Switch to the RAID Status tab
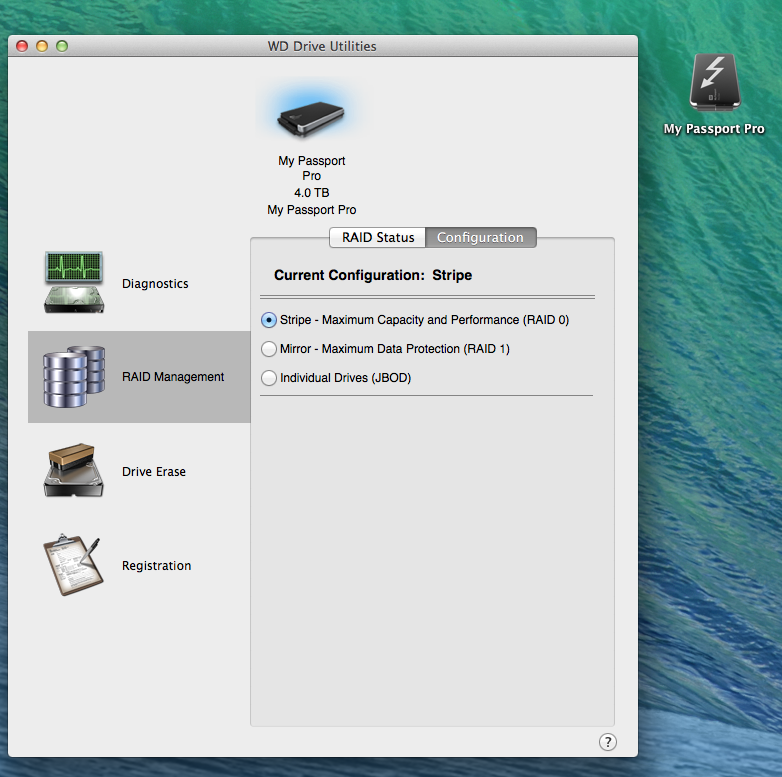 pos(378,238)
